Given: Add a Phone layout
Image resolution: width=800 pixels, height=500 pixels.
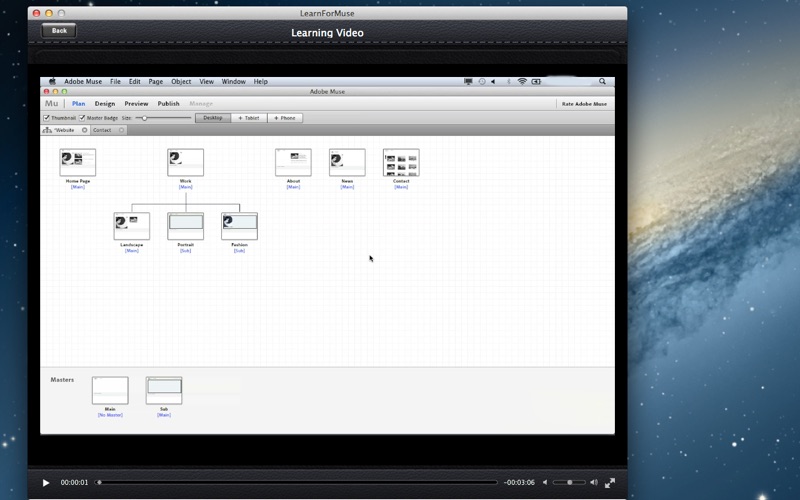Looking at the screenshot, I should (x=285, y=118).
